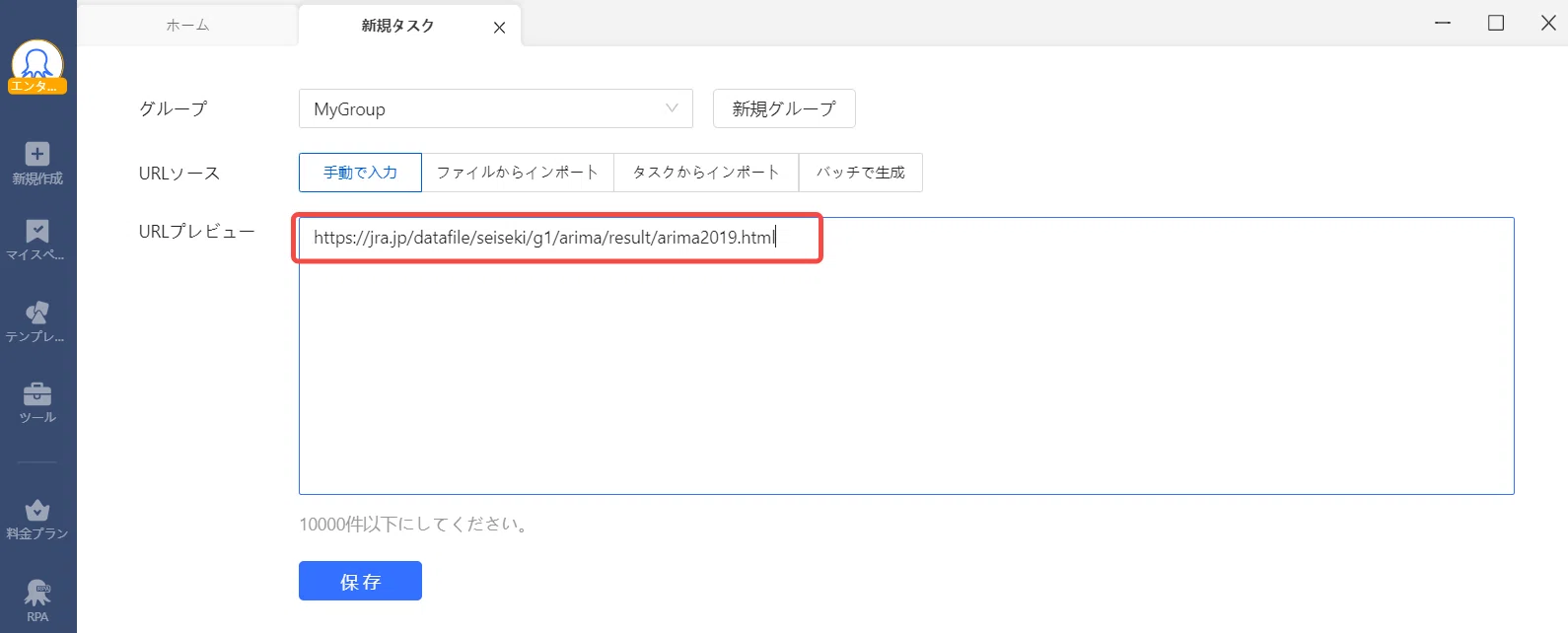Click the URLソース label text

pyautogui.click(x=179, y=174)
